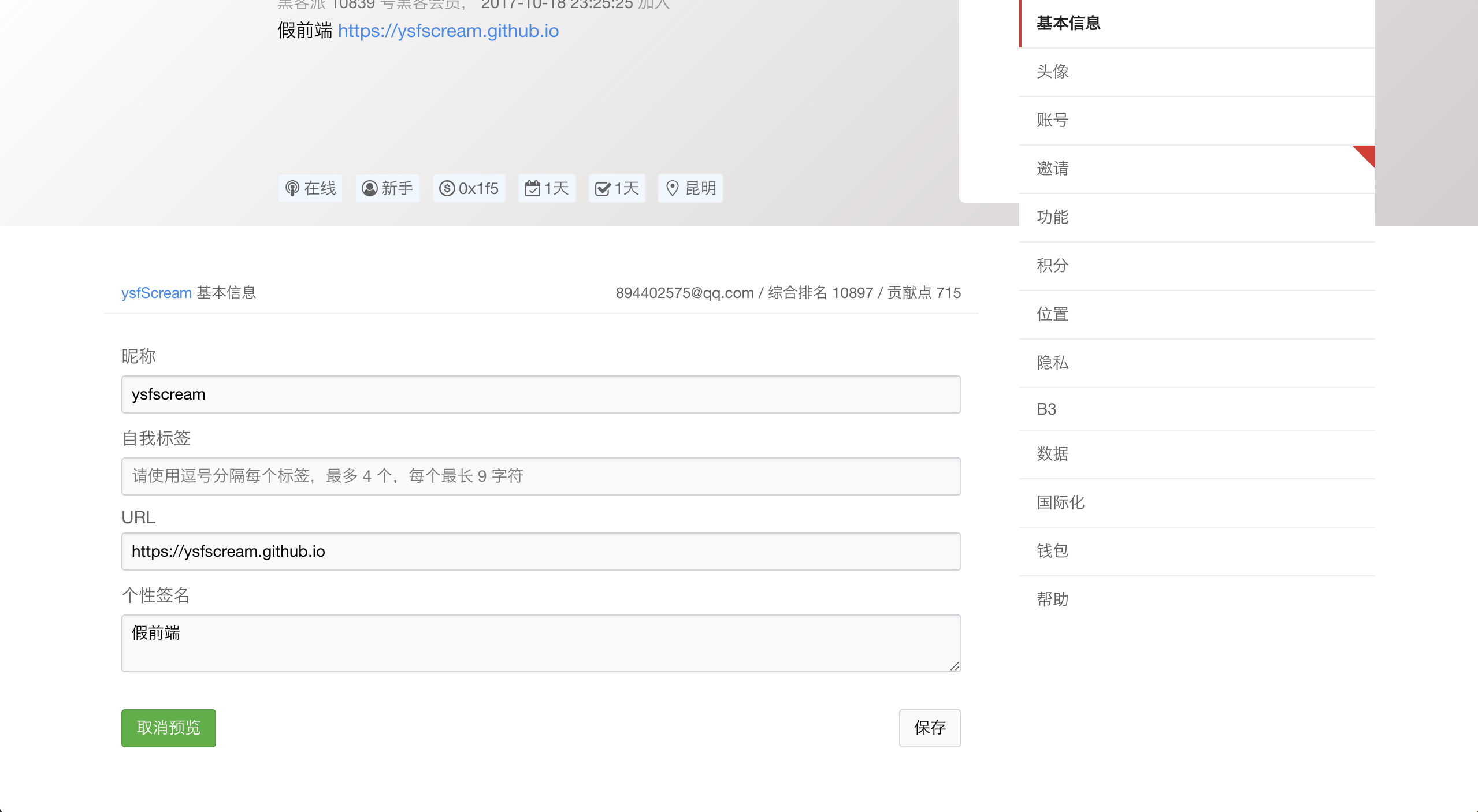Click the red corner flag on 邀请
Screen dimensions: 1478x812
pos(1367,154)
